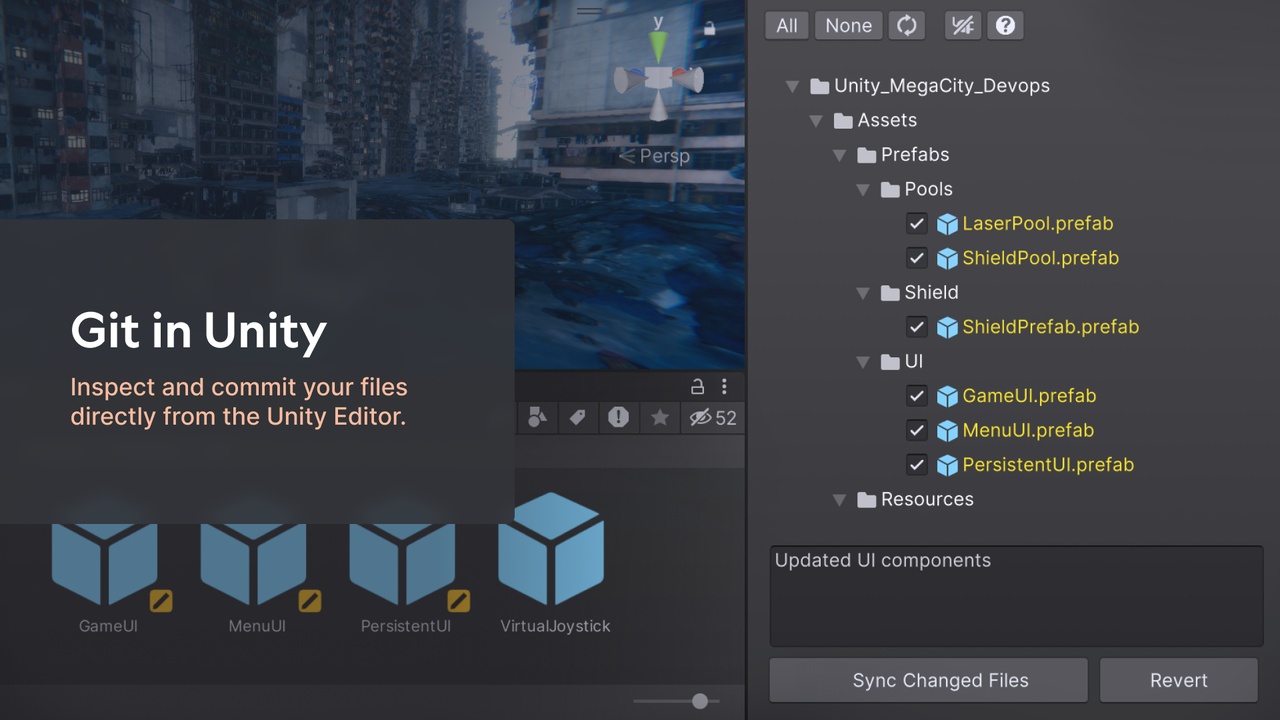Image resolution: width=1280 pixels, height=720 pixels.
Task: Collapse the Pools folder arrow
Action: point(863,190)
